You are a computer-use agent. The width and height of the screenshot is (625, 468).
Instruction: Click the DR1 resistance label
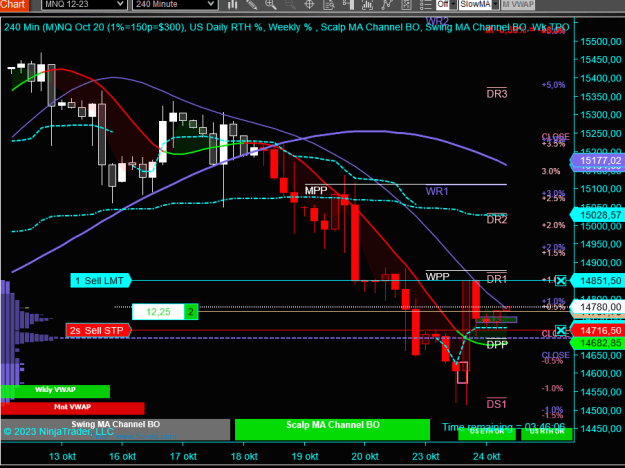[497, 279]
